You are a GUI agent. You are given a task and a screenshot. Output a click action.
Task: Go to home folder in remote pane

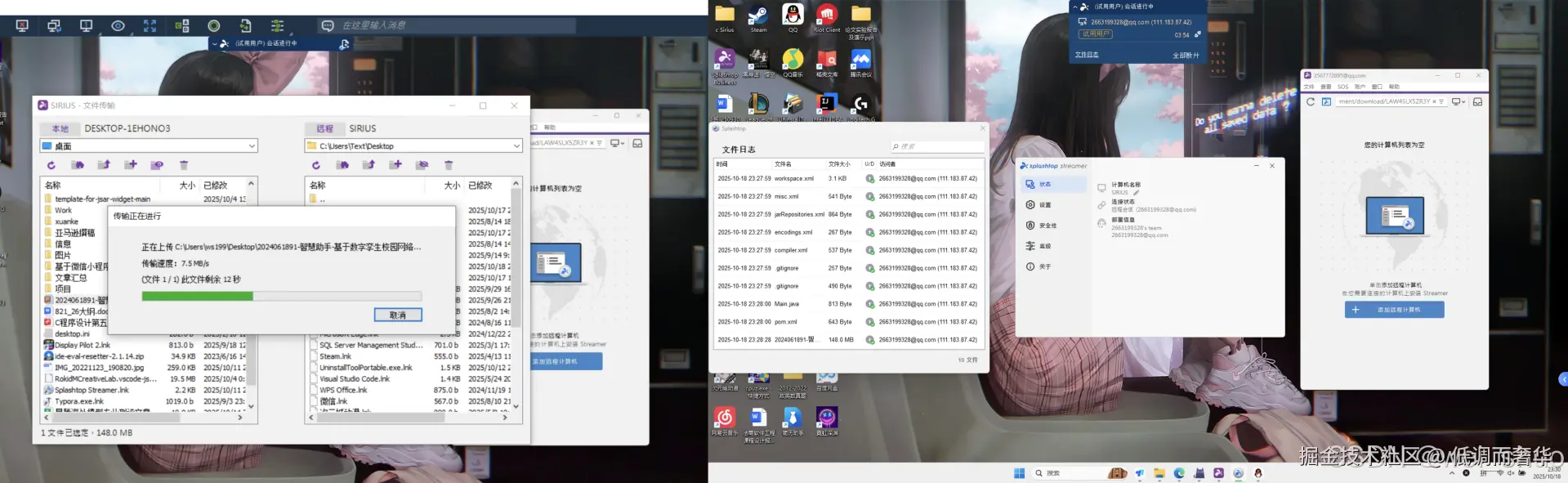tap(342, 165)
